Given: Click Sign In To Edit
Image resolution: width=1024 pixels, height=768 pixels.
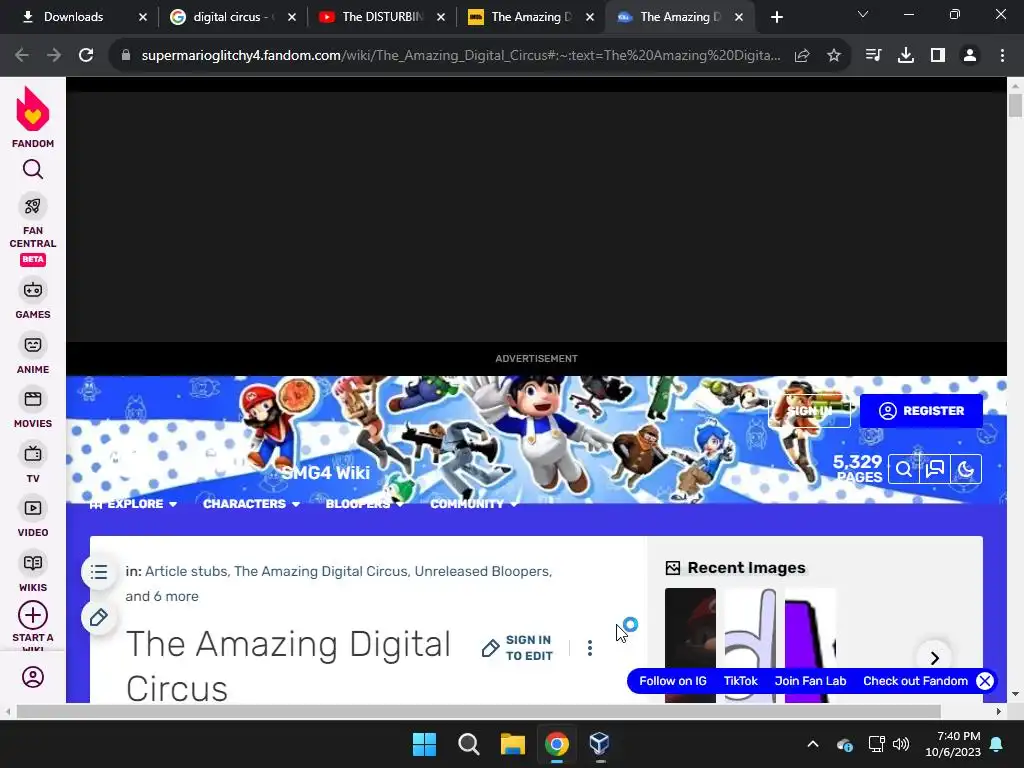Looking at the screenshot, I should pyautogui.click(x=517, y=648).
